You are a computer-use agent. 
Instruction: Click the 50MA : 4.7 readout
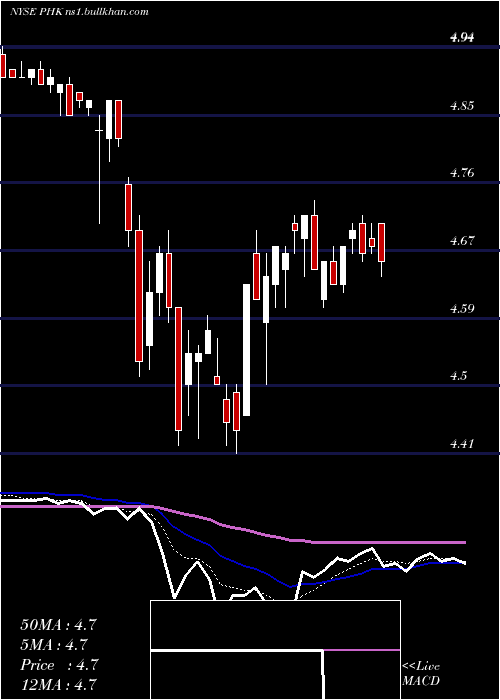click(58, 625)
